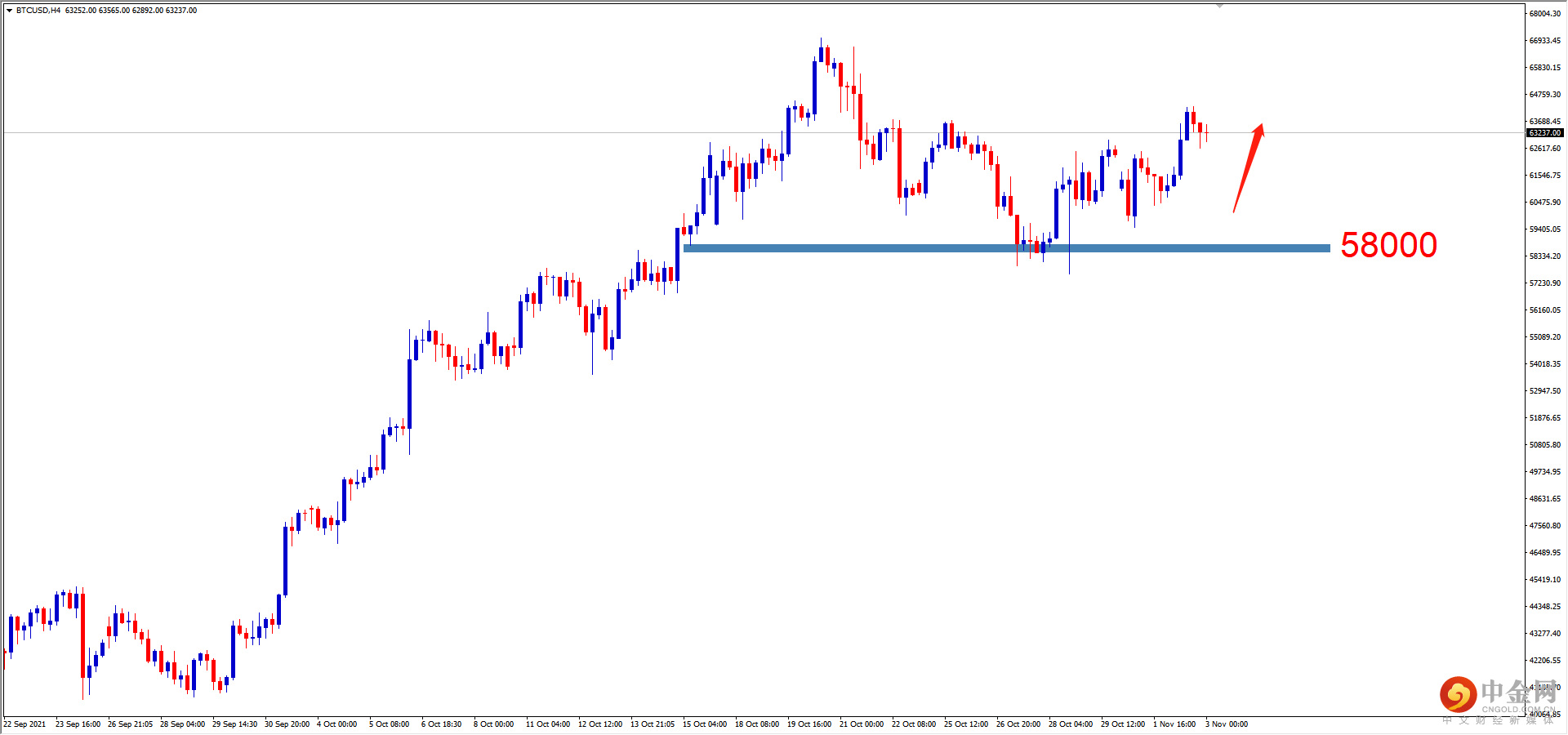1568x735 pixels.
Task: Click time axis label 21 Oct 00:00
Action: [x=862, y=724]
